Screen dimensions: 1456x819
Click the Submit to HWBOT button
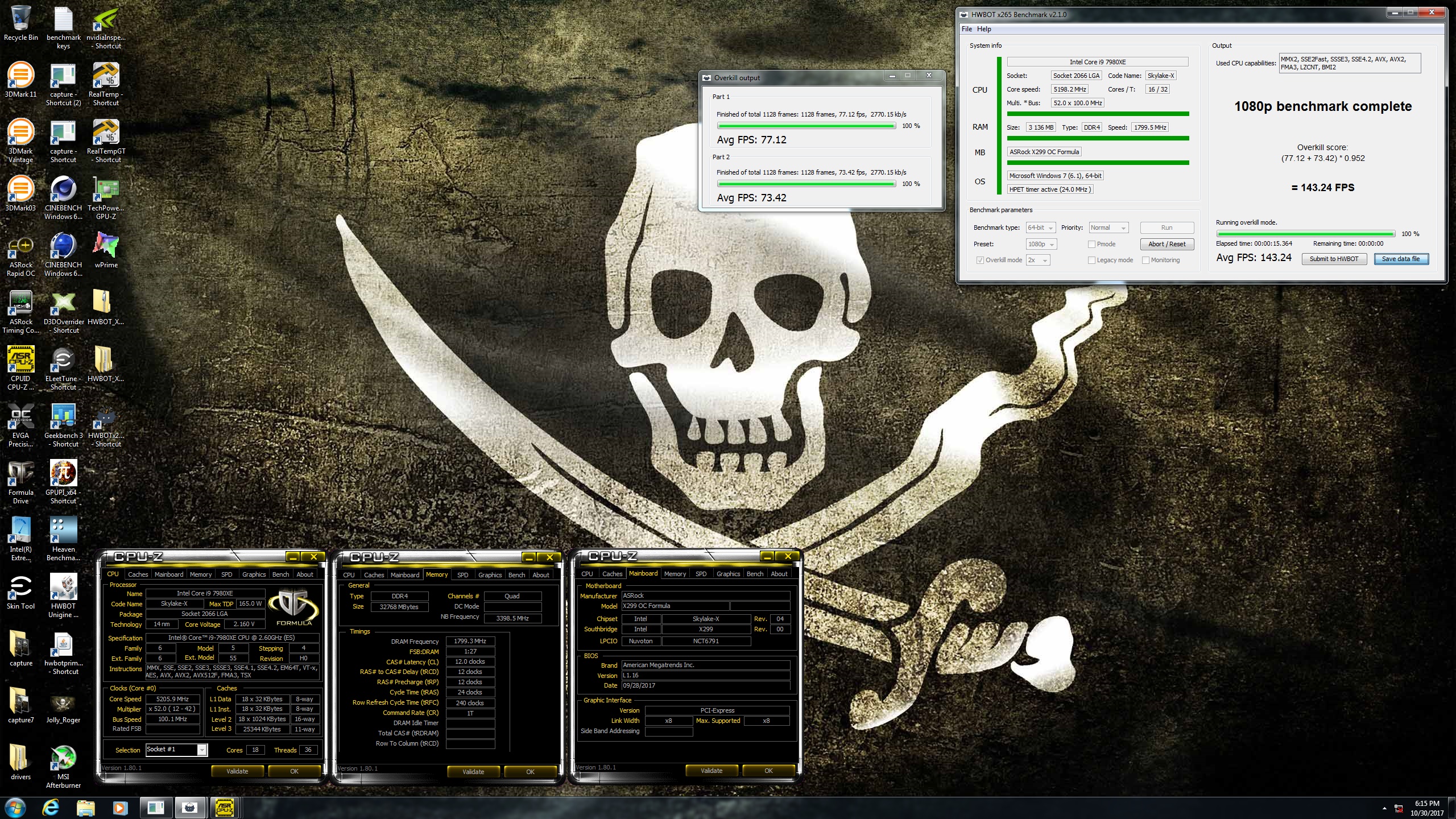pyautogui.click(x=1334, y=259)
